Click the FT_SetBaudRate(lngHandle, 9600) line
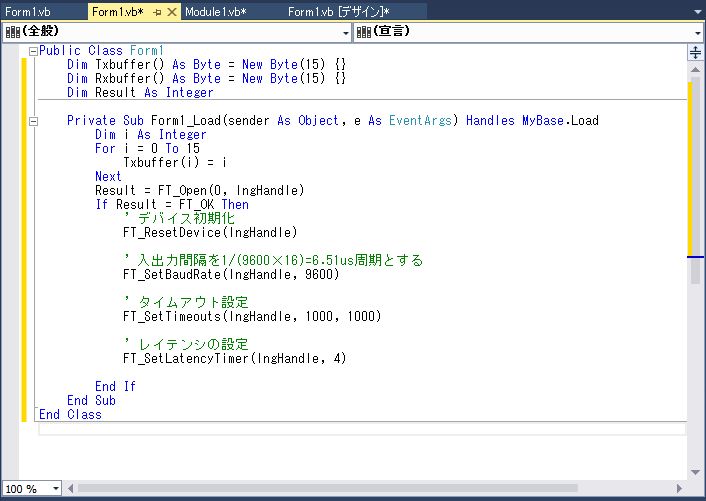706x501 pixels. pos(231,274)
